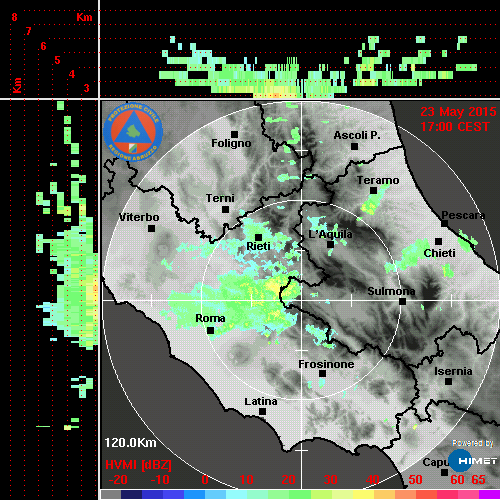Click the Pescara city marker
Image resolution: width=500 pixels, height=500 pixels.
(x=445, y=223)
